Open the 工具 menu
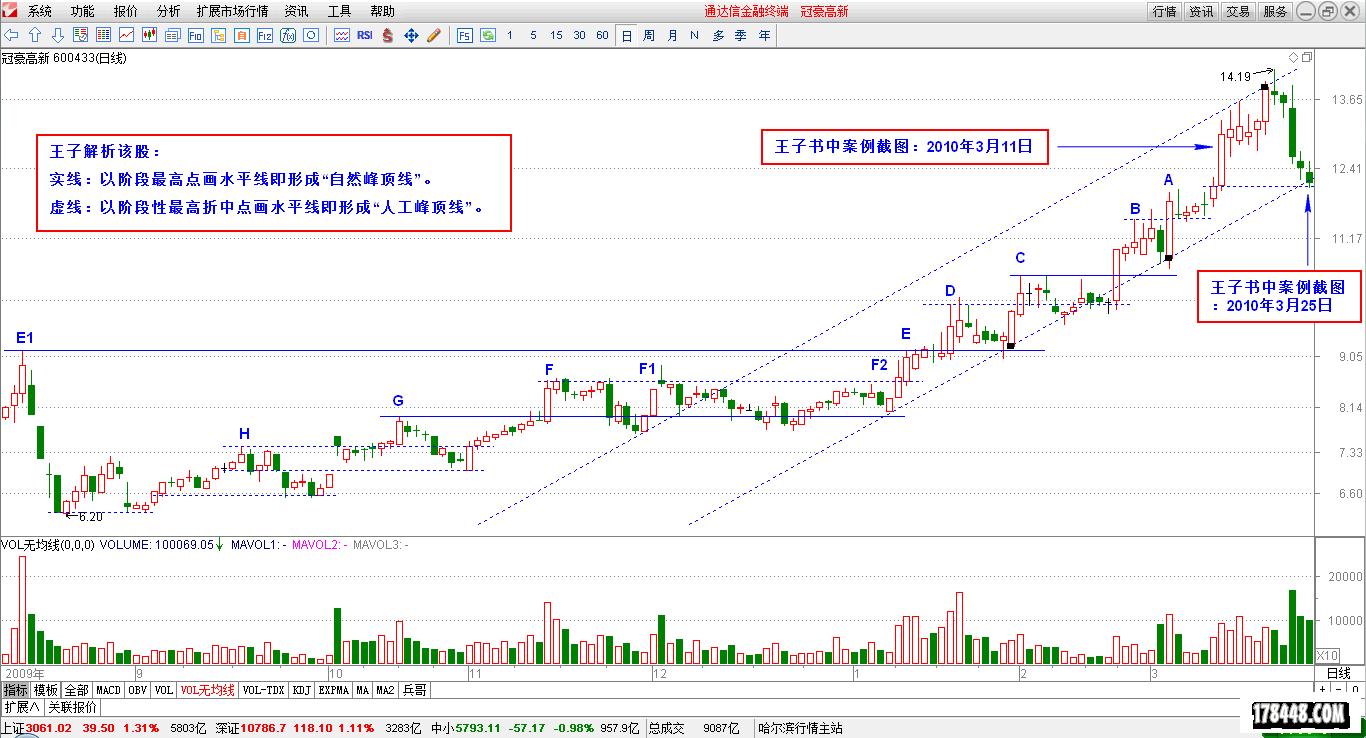The image size is (1366, 738). 339,11
